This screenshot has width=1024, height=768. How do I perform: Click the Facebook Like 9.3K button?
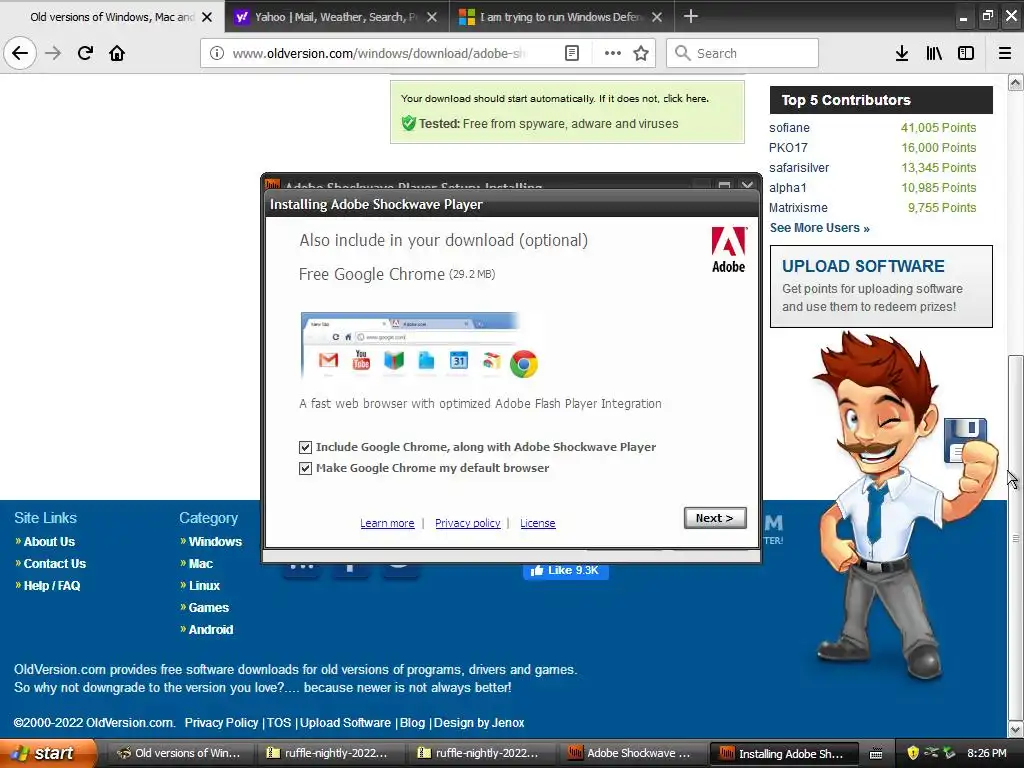(x=566, y=571)
